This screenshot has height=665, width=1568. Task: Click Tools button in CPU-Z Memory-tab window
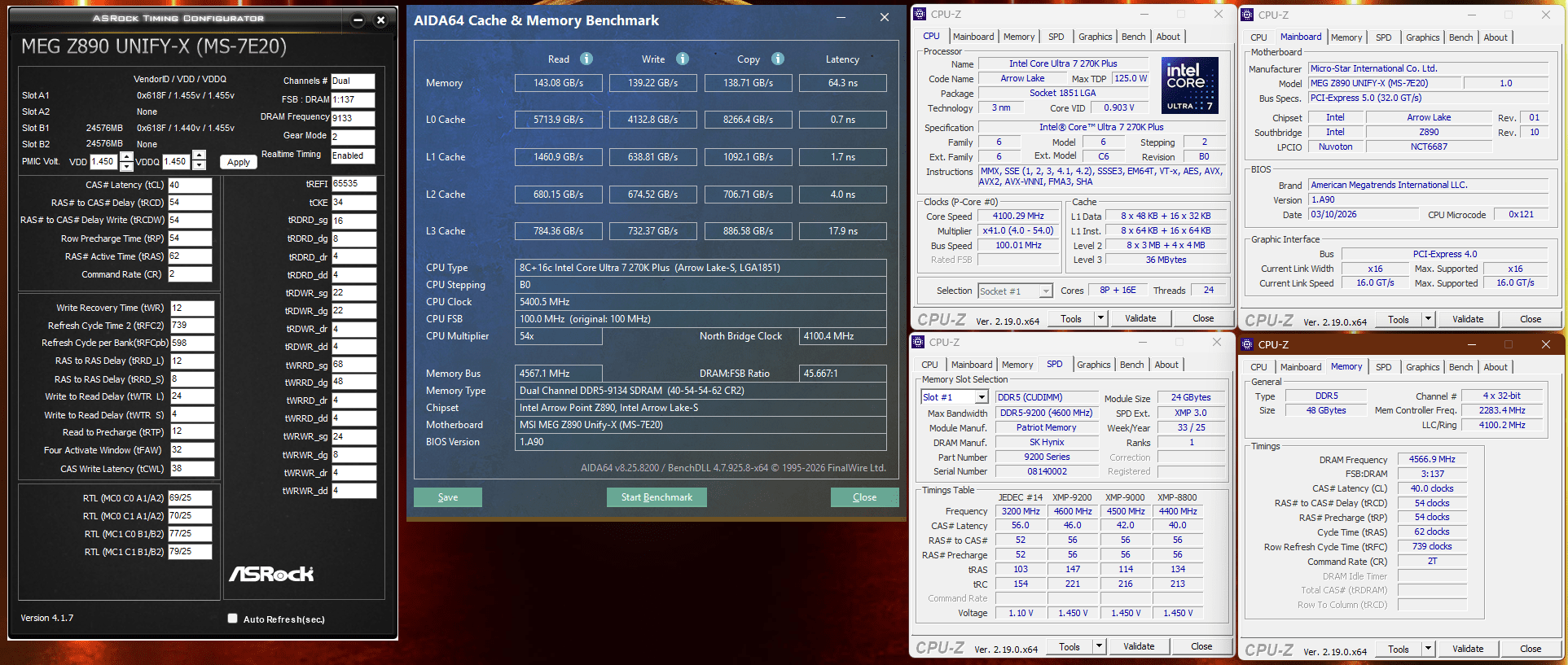1399,649
